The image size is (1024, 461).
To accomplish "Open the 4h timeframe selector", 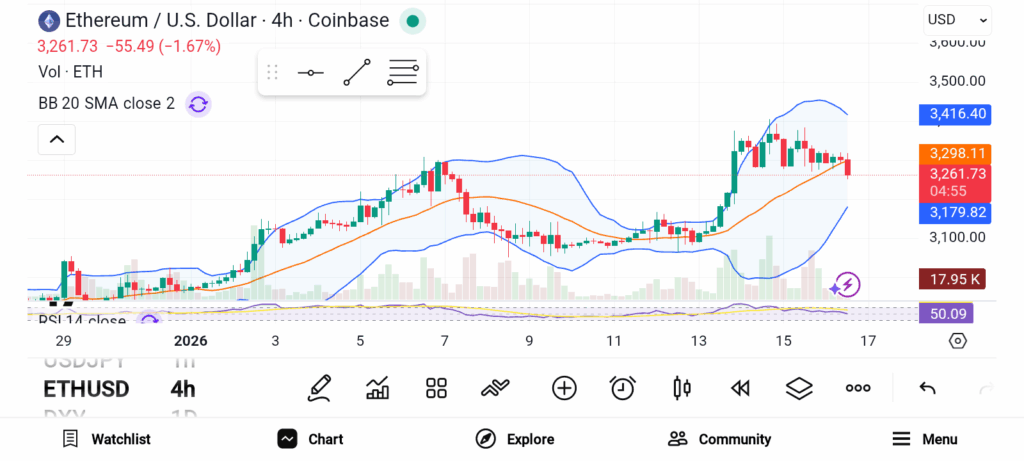I will pos(183,389).
